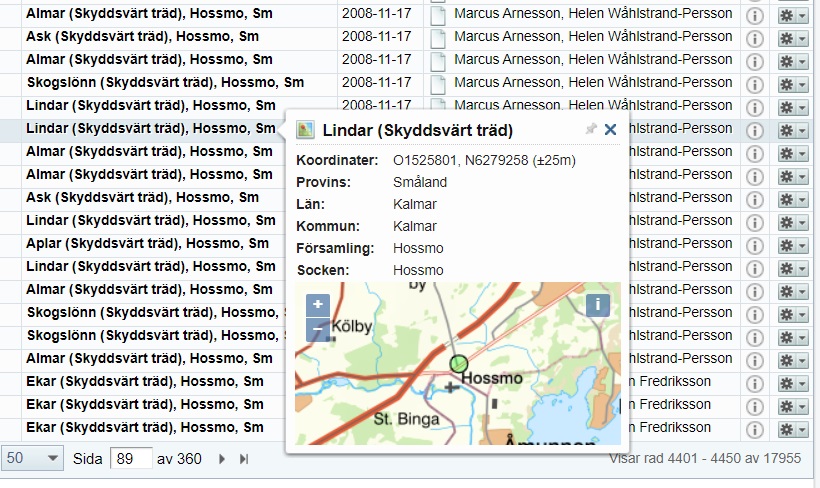Zoom out on the Hossmo map
This screenshot has width=820, height=488.
pyautogui.click(x=317, y=327)
